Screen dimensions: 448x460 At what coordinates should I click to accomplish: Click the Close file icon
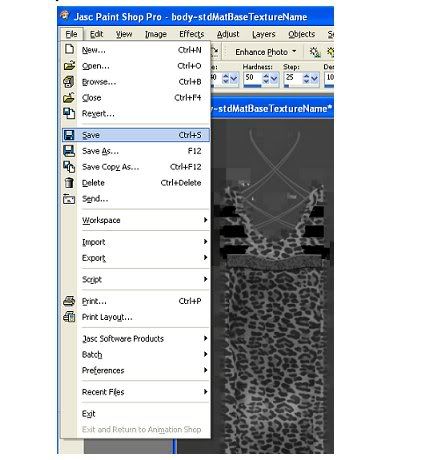[x=69, y=97]
